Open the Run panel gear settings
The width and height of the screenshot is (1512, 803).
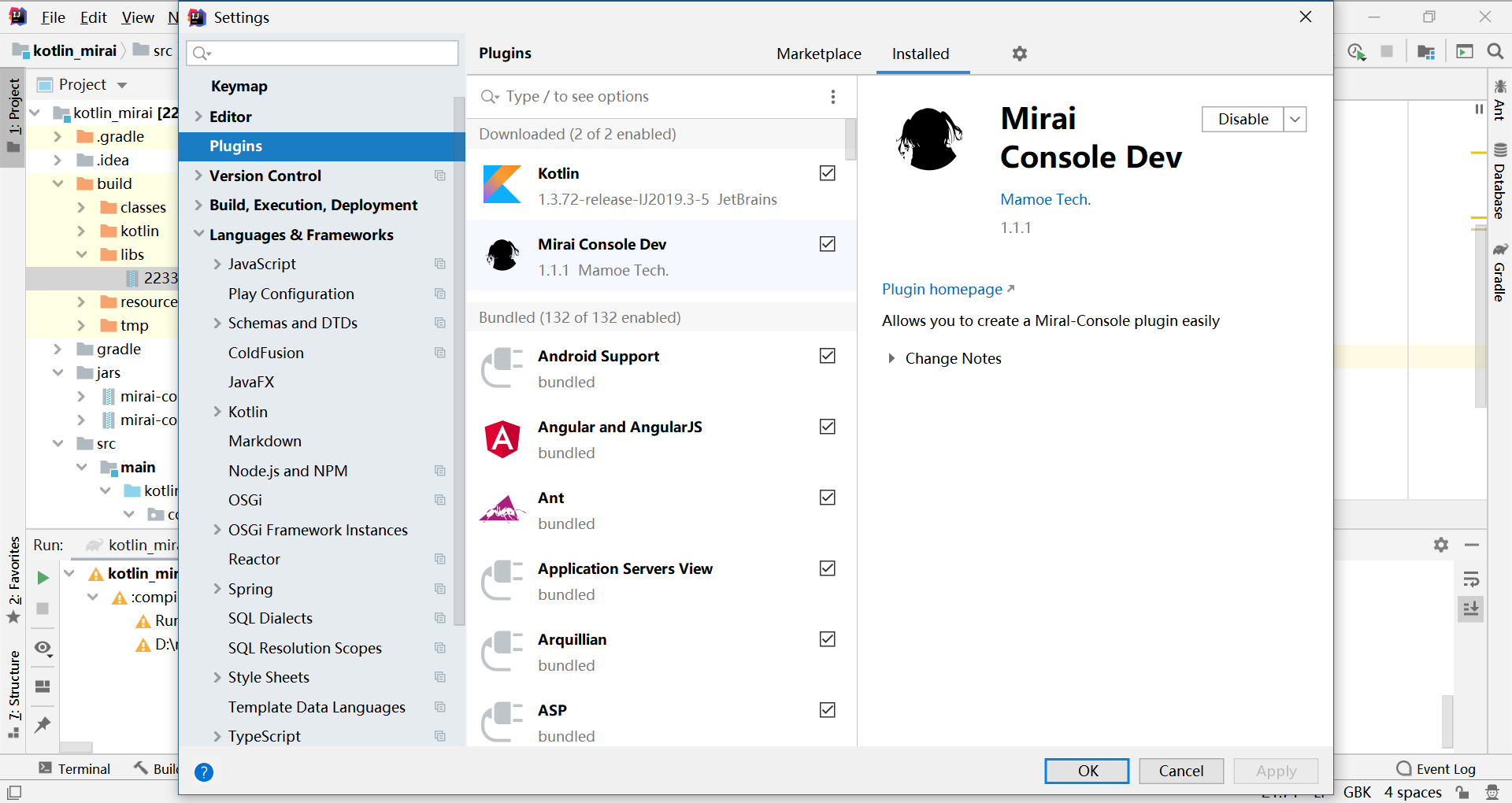[1441, 545]
